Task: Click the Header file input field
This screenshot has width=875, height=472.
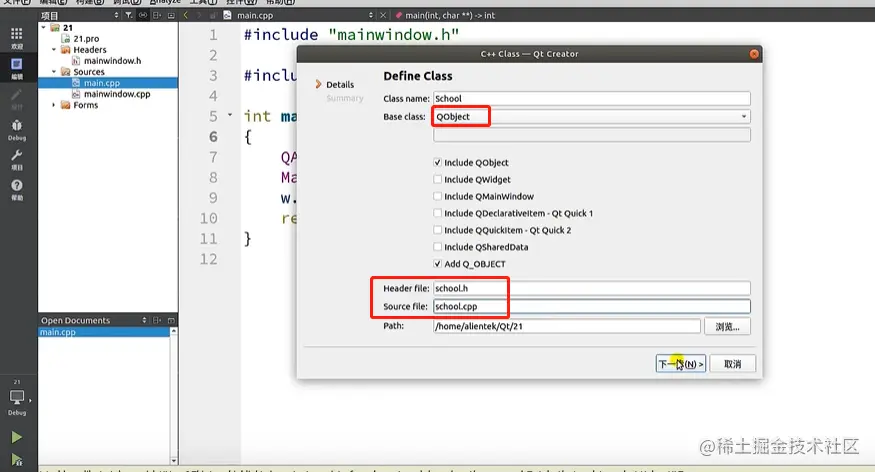Action: (592, 288)
